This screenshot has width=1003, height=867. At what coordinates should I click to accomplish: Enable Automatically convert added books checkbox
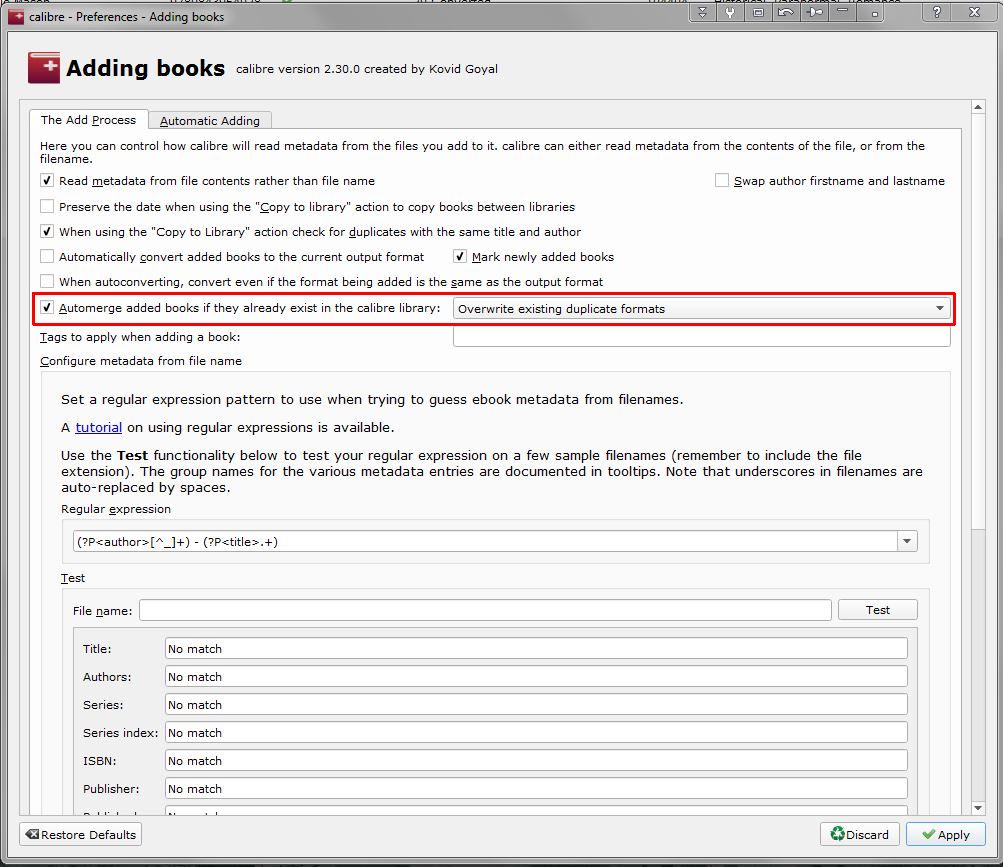pyautogui.click(x=47, y=257)
